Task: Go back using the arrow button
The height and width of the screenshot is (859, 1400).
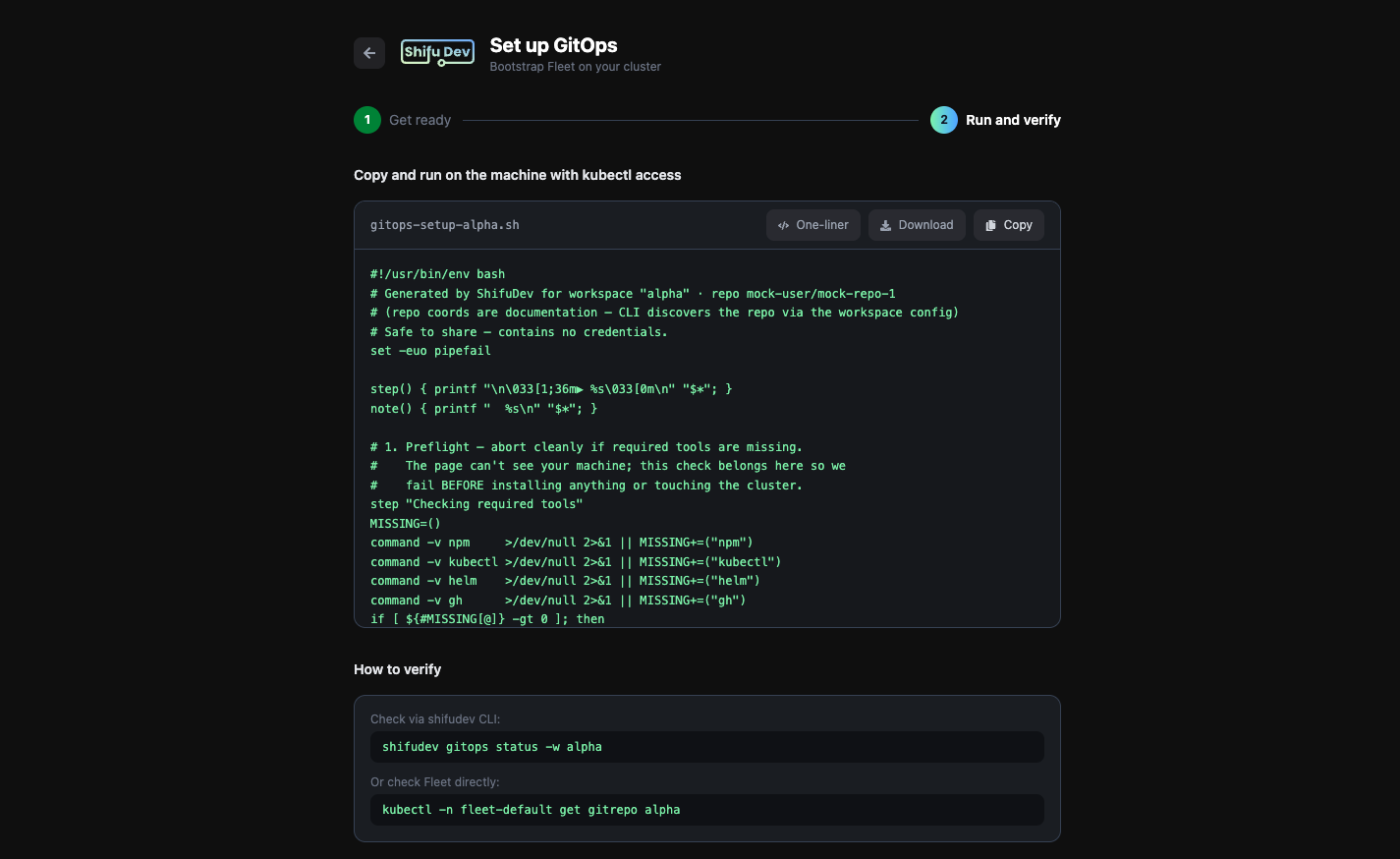Action: [x=369, y=53]
